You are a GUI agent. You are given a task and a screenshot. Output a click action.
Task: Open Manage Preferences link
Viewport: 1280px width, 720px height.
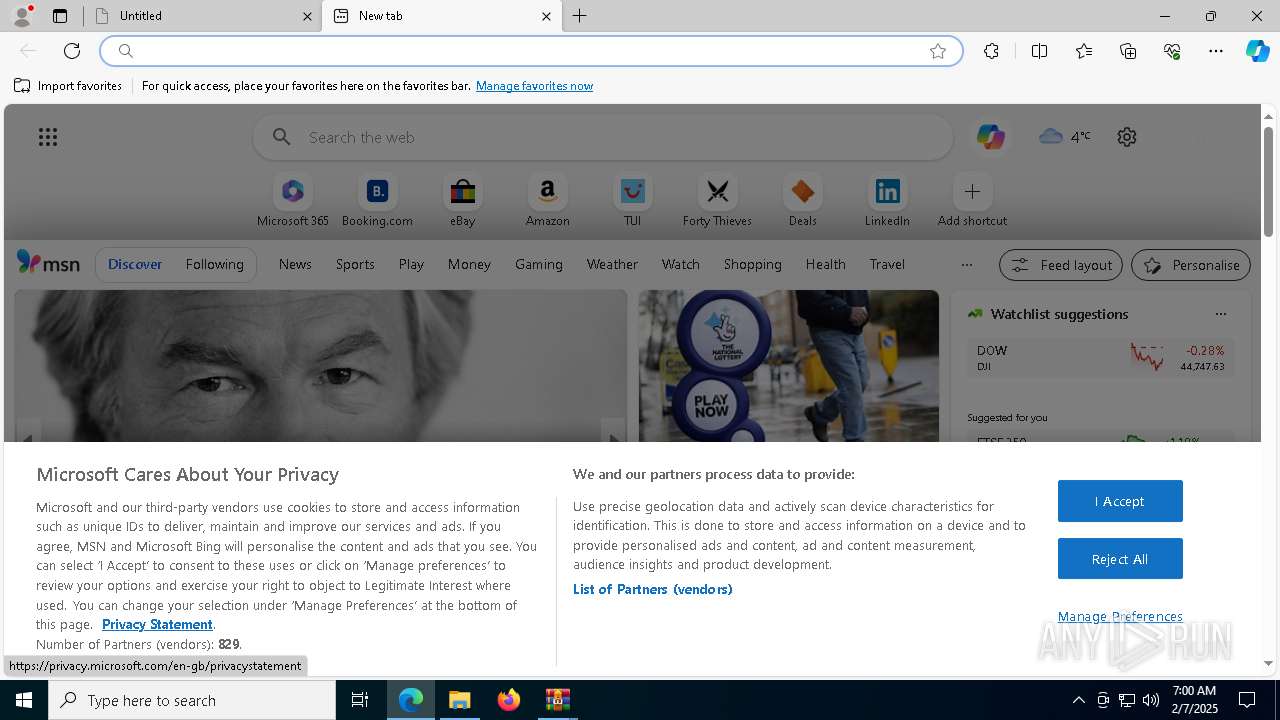coord(1120,616)
